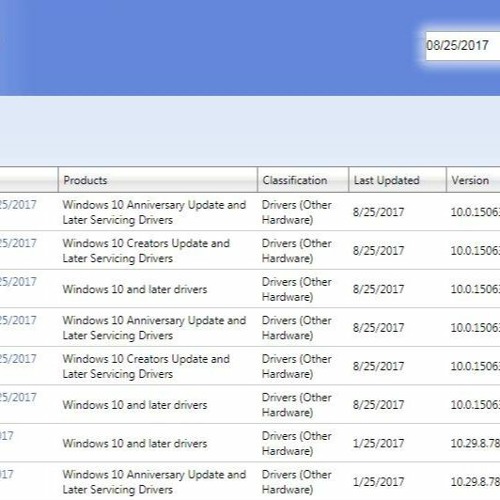Screen dimensions: 500x500
Task: Click version 10.29.8.78 in 'Windows 10 and later drivers' row
Action: pos(475,443)
